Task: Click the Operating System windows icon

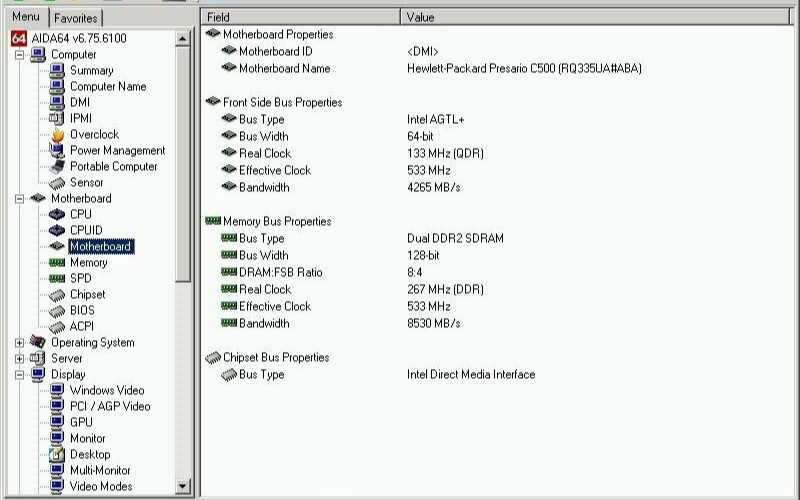Action: click(38, 342)
